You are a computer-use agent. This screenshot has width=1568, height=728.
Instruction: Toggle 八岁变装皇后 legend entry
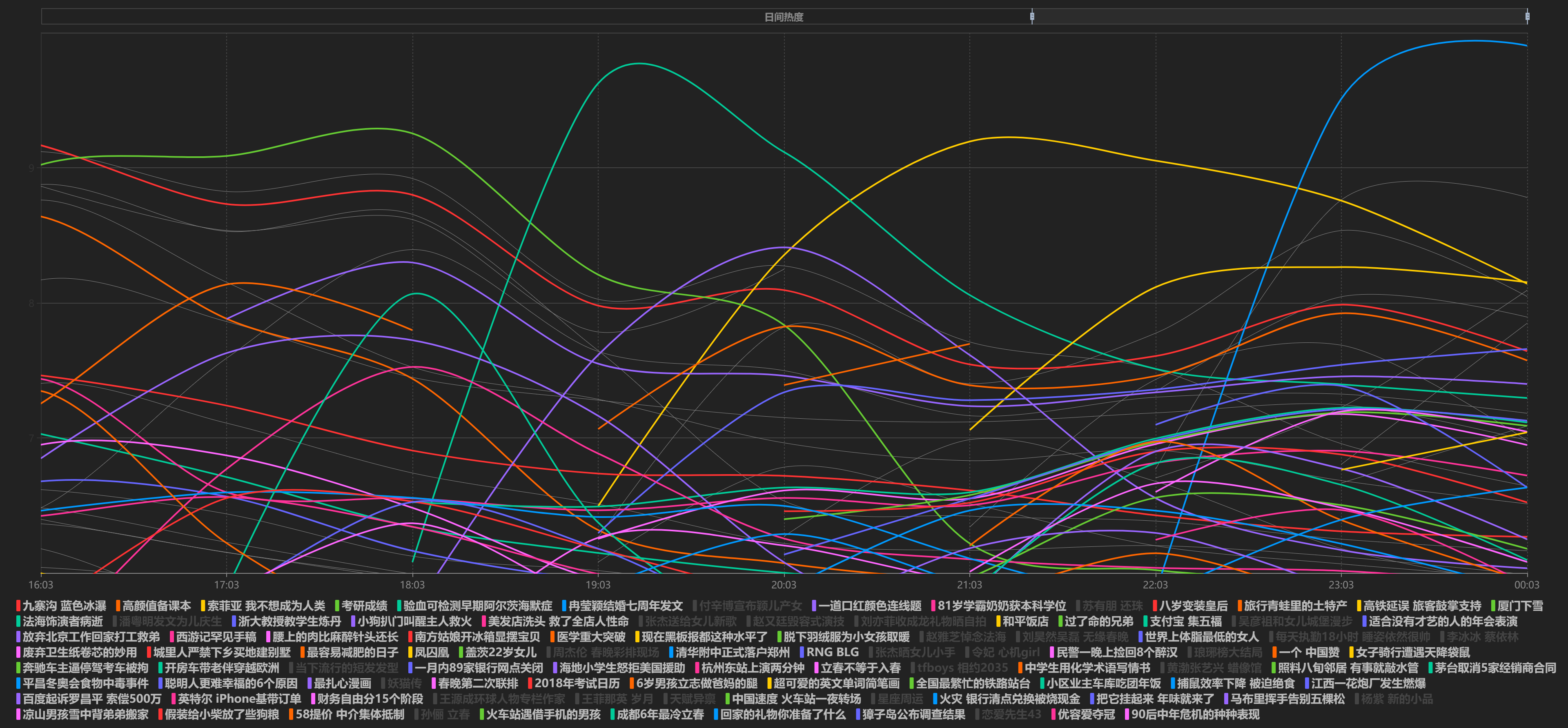1190,606
